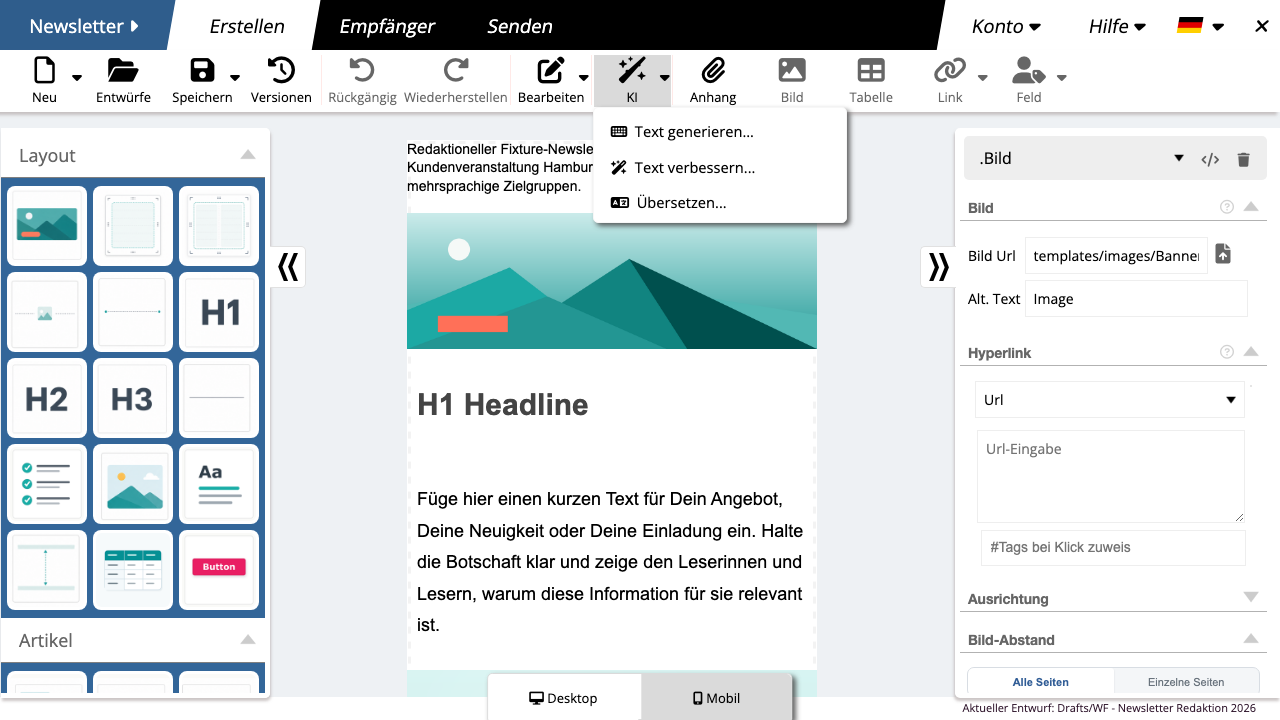Select the H1 Headline text in newsletter

coord(503,405)
